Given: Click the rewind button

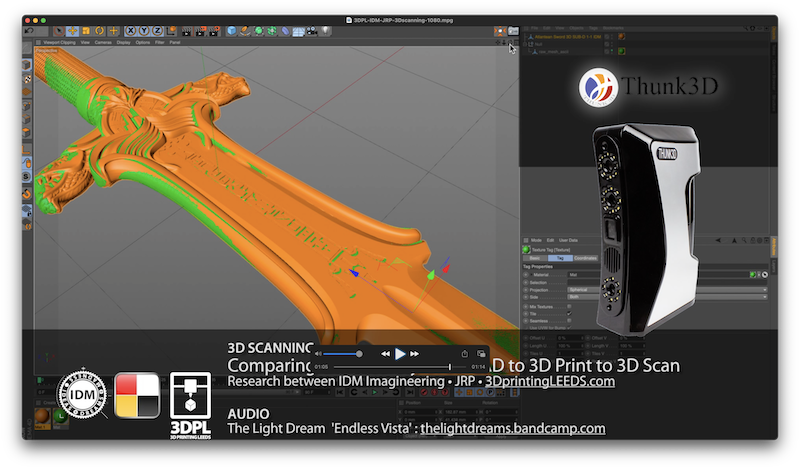Looking at the screenshot, I should [x=385, y=353].
